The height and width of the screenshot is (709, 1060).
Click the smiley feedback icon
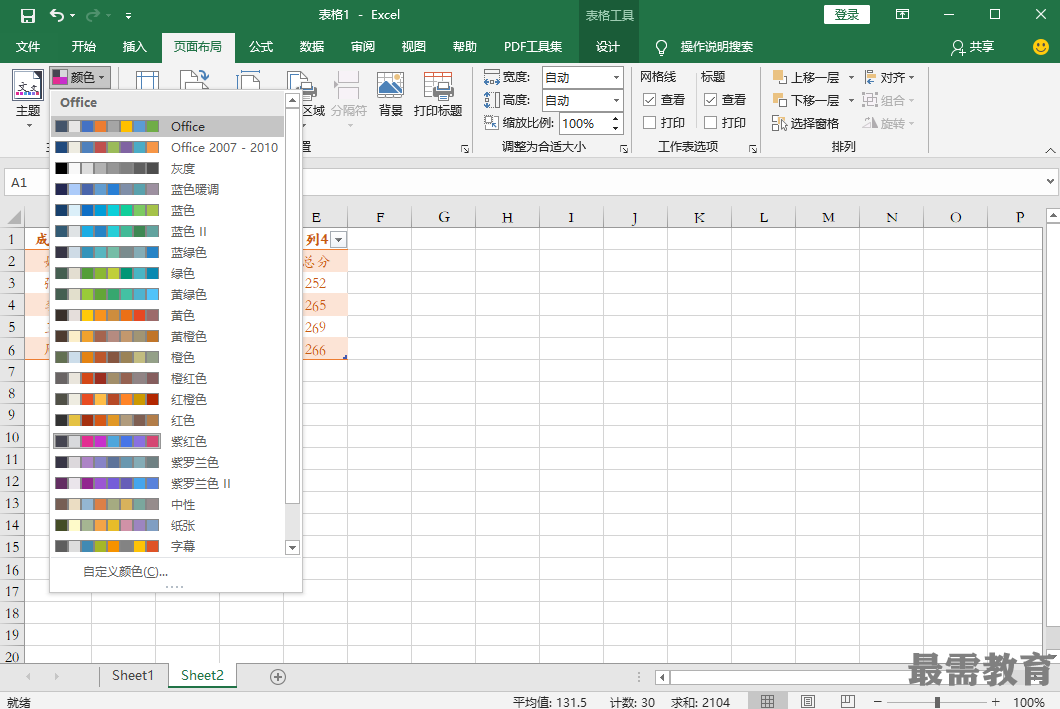point(1041,46)
